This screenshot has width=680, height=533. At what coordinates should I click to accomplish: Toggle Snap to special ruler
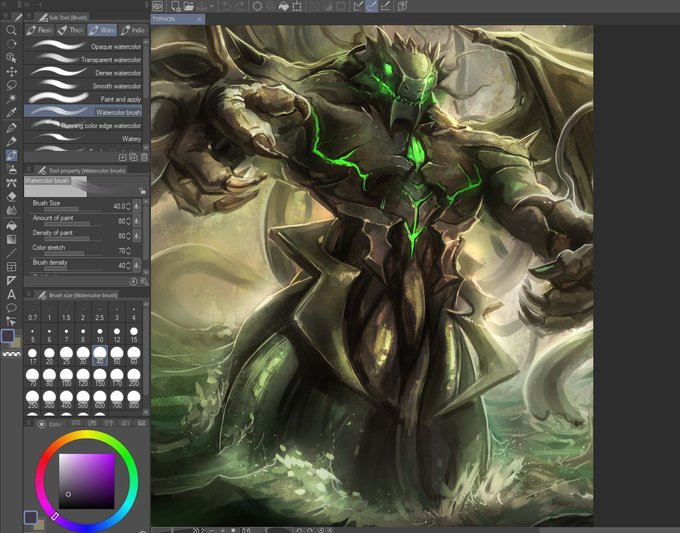tap(371, 6)
